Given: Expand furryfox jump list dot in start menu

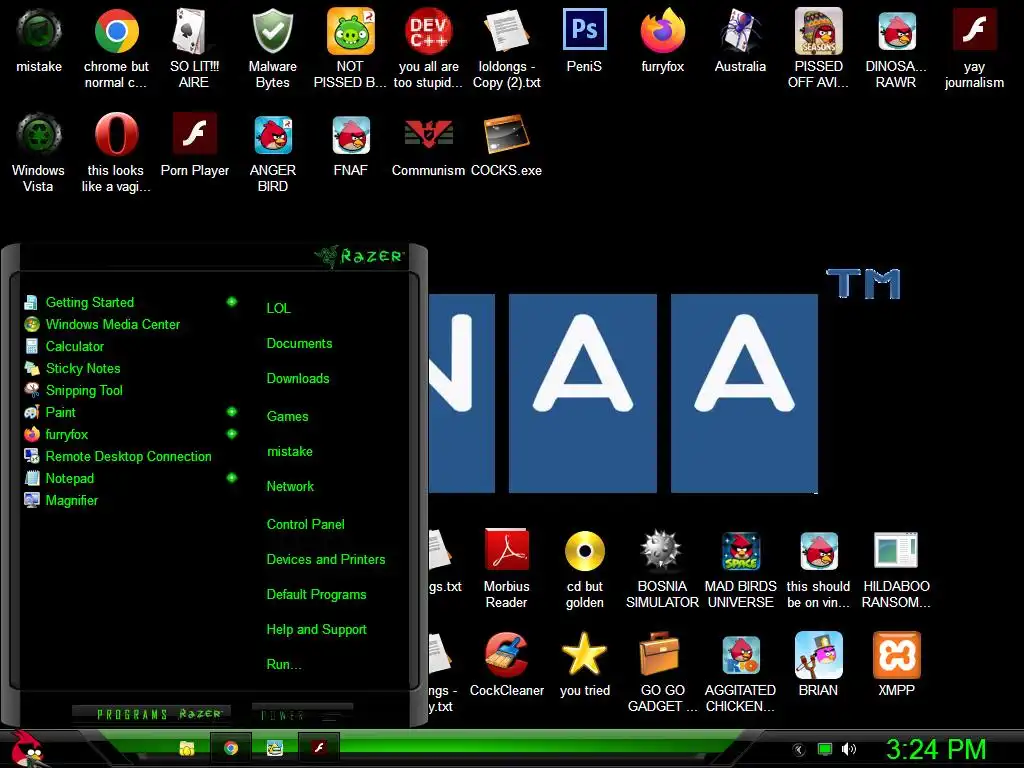Looking at the screenshot, I should [232, 434].
